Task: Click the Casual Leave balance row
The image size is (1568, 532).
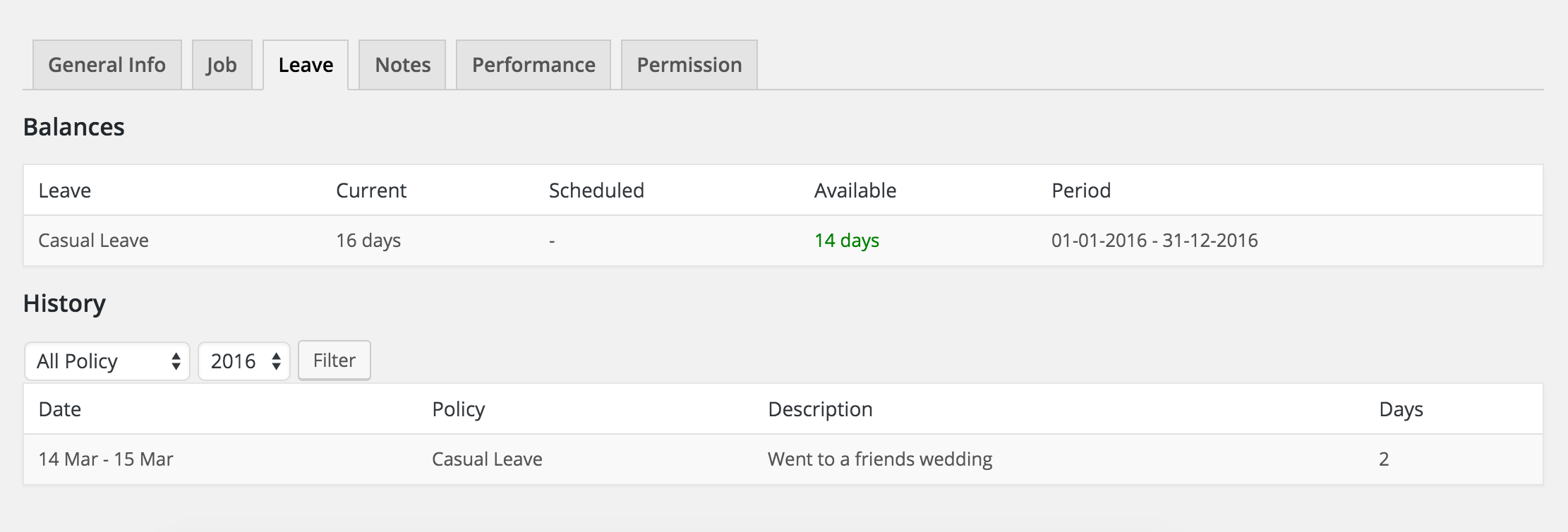Action: tap(93, 241)
